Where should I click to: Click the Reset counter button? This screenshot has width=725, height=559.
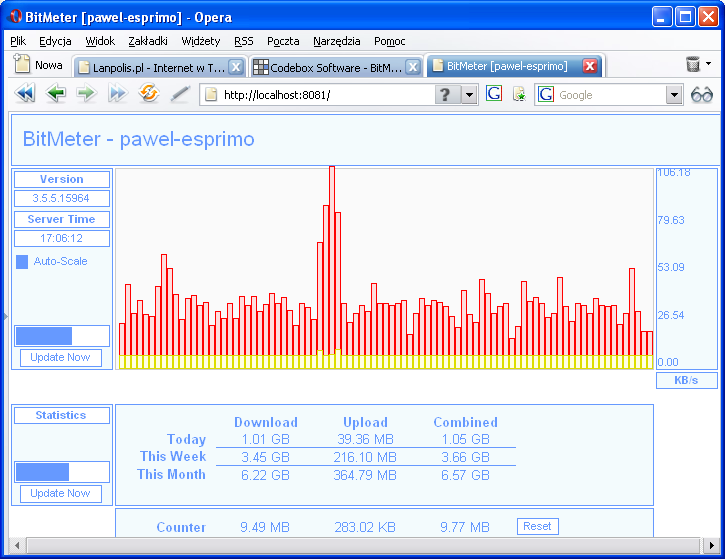[538, 526]
